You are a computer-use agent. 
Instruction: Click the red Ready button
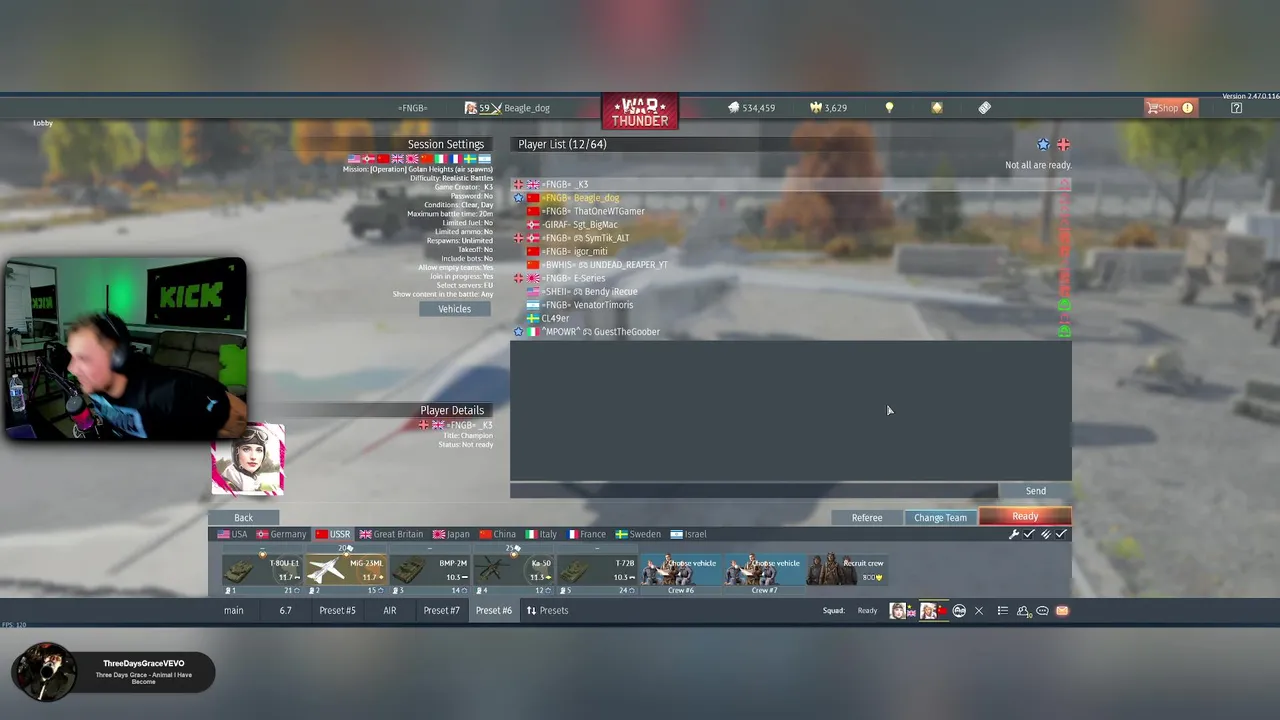point(1025,516)
